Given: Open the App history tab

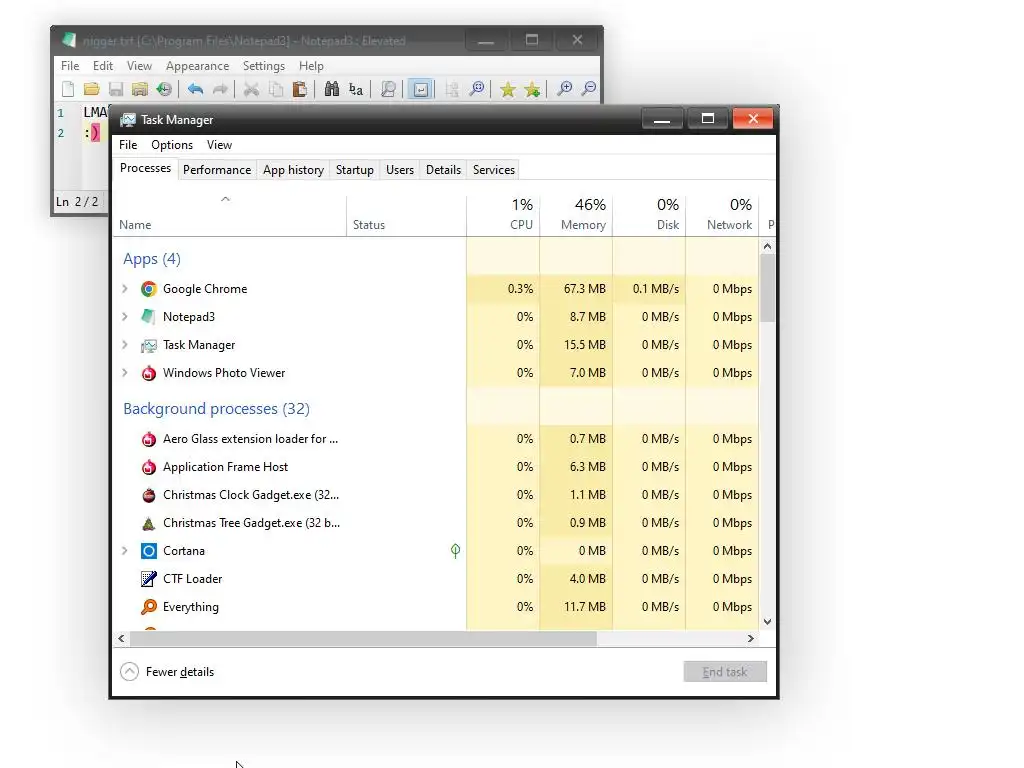Looking at the screenshot, I should 293,170.
